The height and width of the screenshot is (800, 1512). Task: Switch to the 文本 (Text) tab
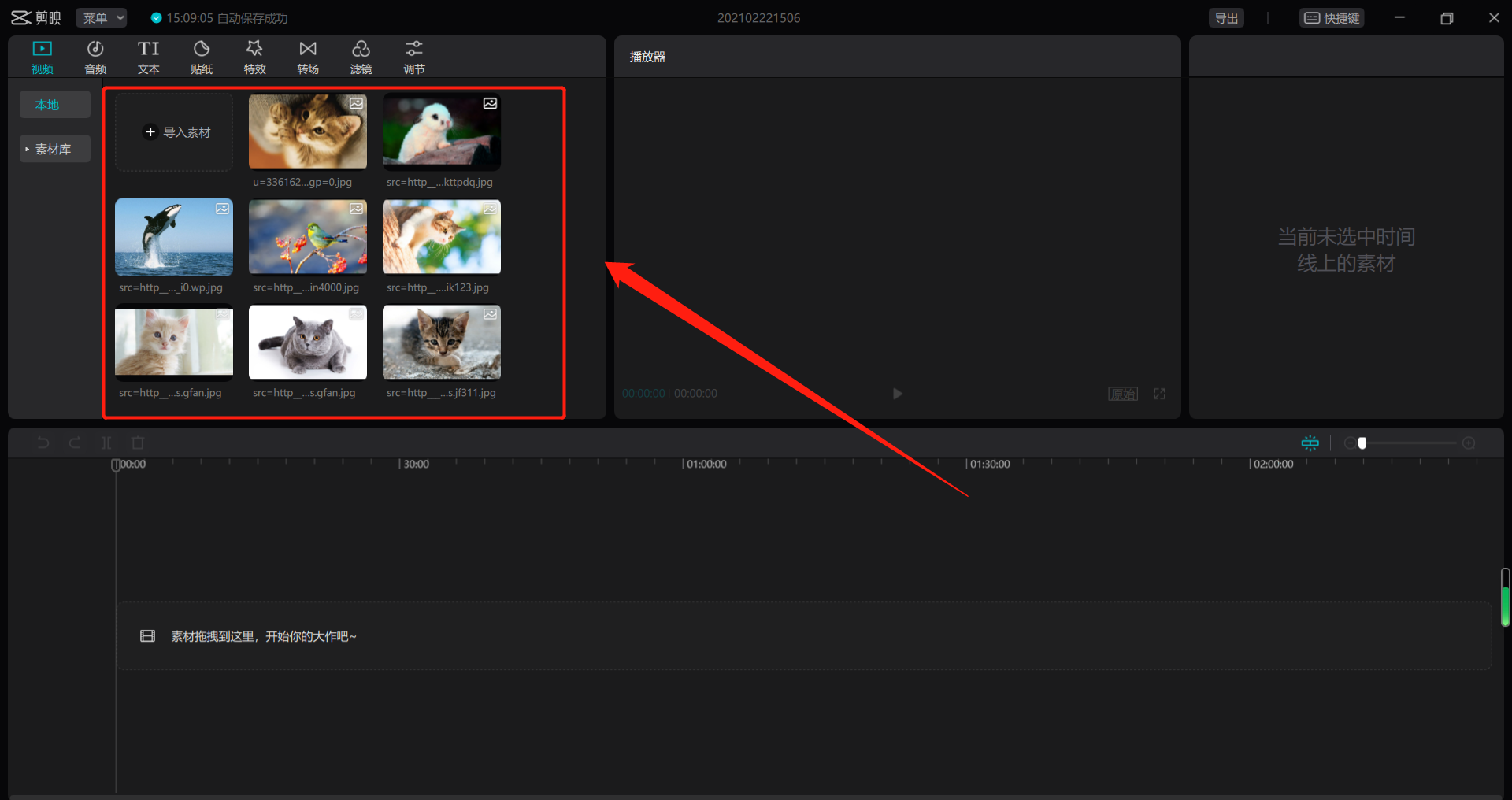pos(148,57)
